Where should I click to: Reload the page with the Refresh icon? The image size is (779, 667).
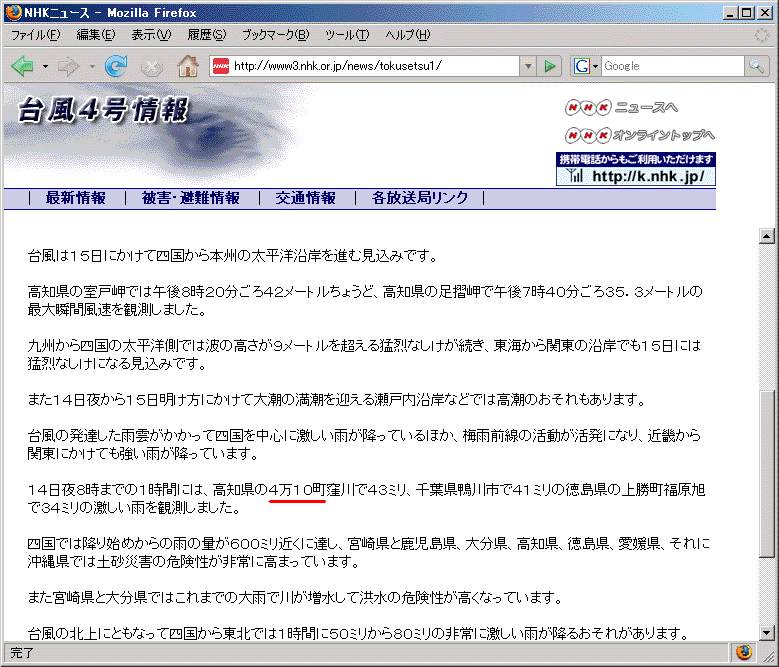tap(116, 66)
